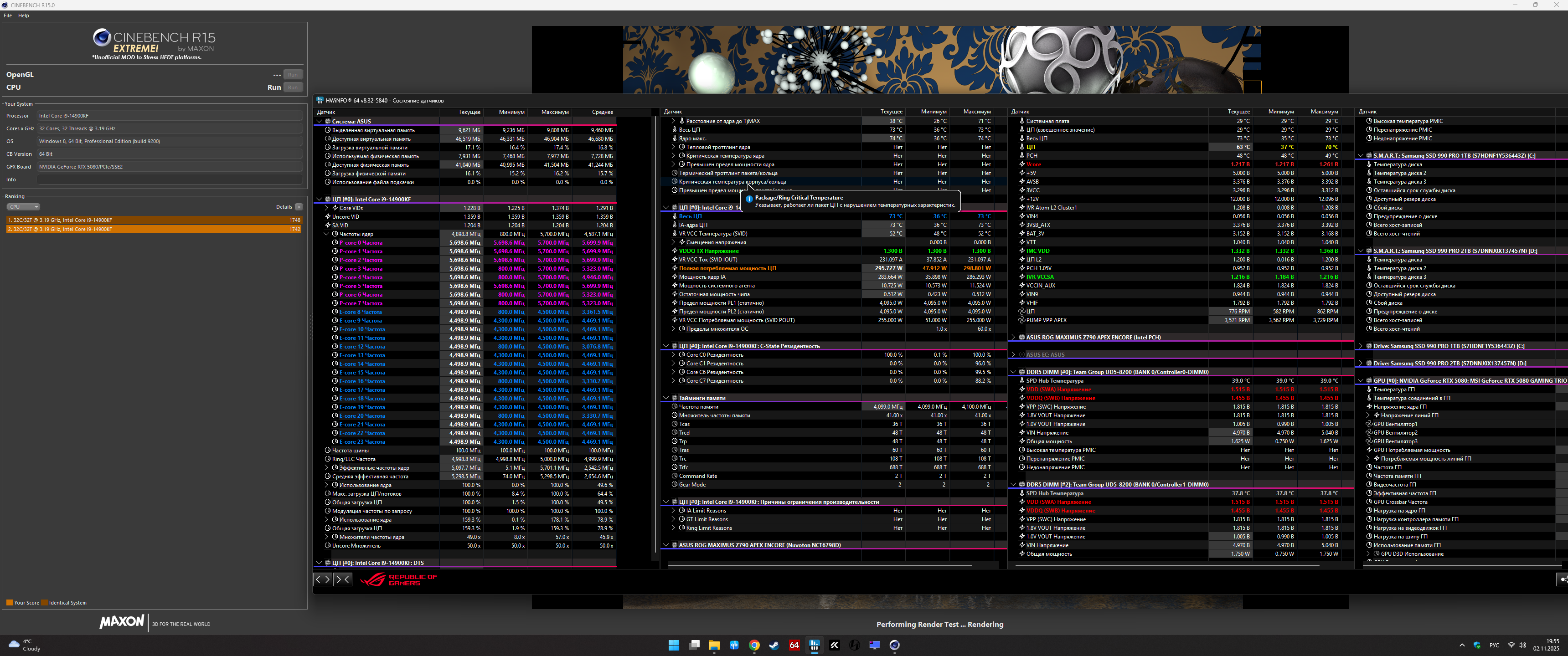This screenshot has height=656, width=1568.
Task: Click the HWiNFO expand-columns arrows button
Action: pos(323,579)
